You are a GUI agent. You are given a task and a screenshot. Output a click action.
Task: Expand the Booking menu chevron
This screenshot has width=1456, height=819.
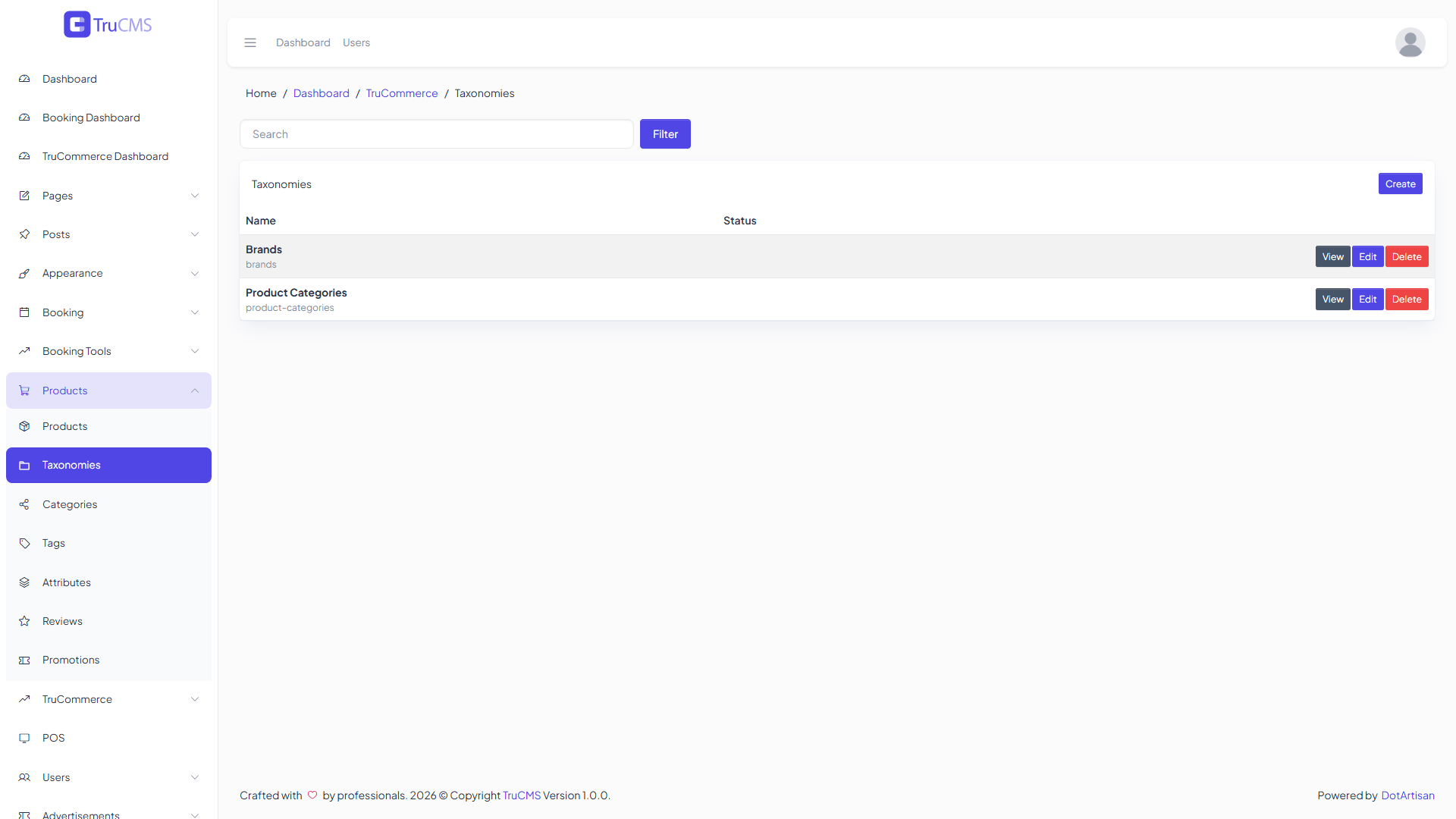pos(195,312)
